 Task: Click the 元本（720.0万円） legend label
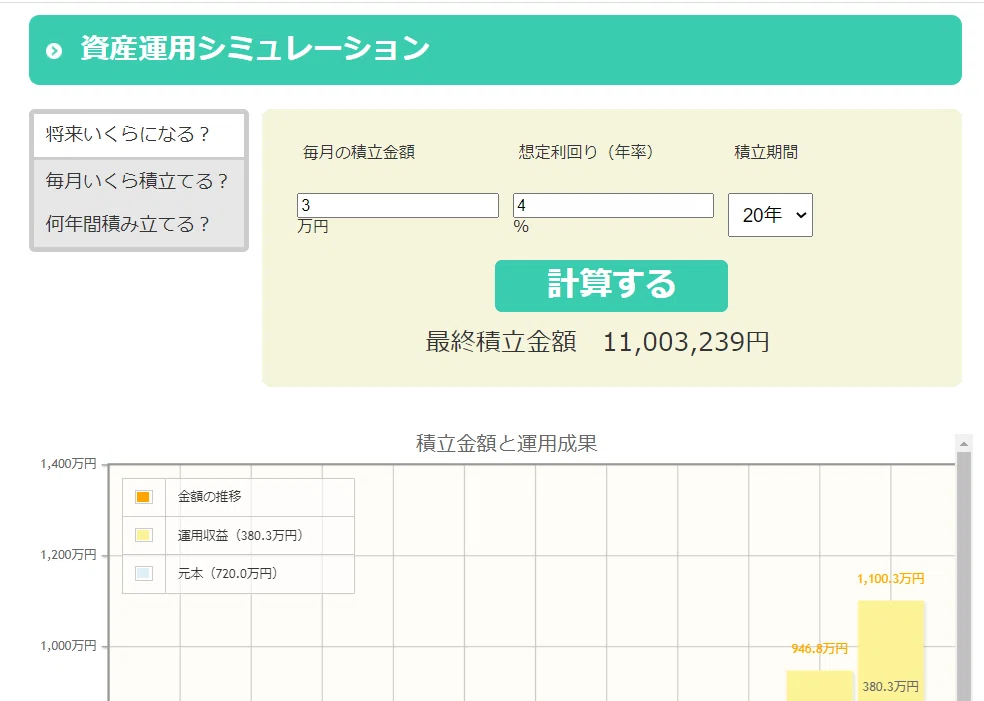click(x=228, y=574)
